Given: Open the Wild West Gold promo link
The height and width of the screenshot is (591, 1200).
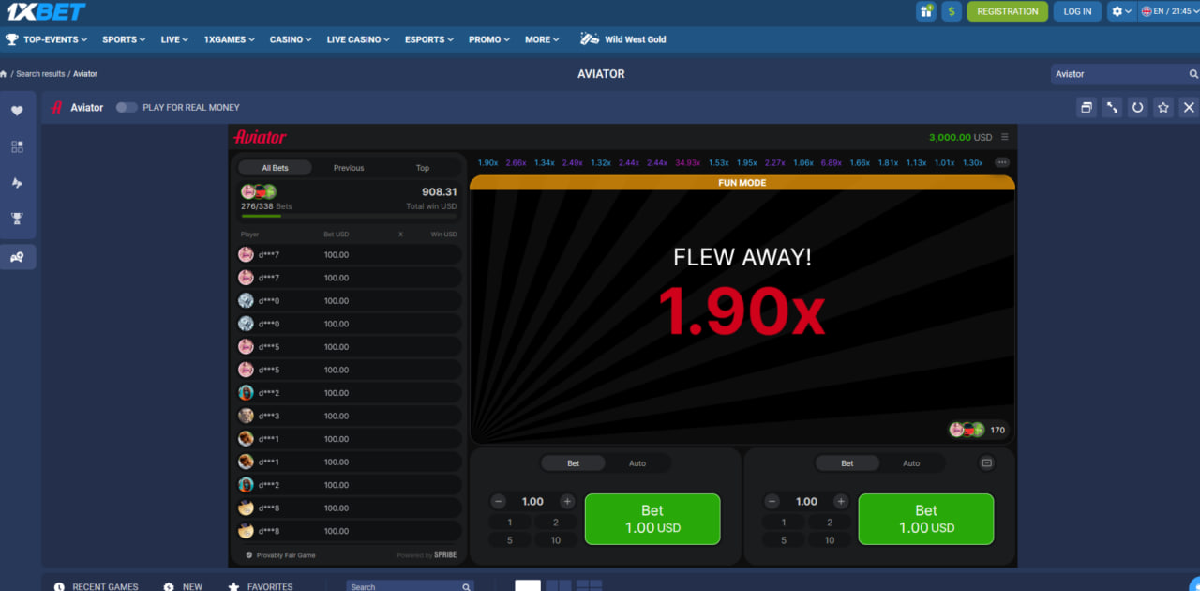Looking at the screenshot, I should pos(623,40).
